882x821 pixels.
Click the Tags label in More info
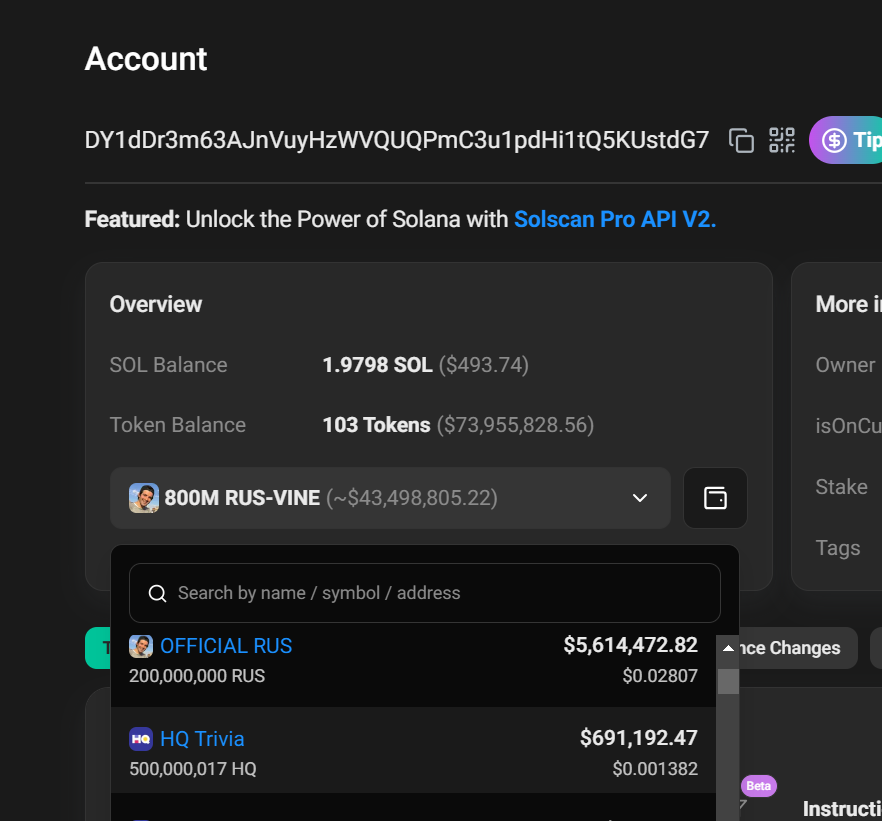point(838,548)
